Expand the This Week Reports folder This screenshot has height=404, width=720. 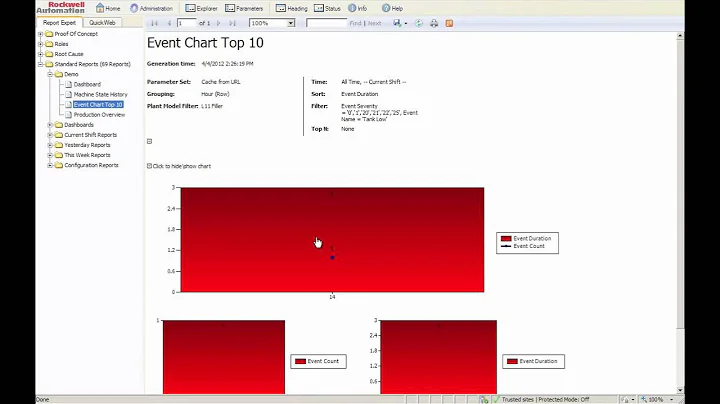pyautogui.click(x=50, y=155)
